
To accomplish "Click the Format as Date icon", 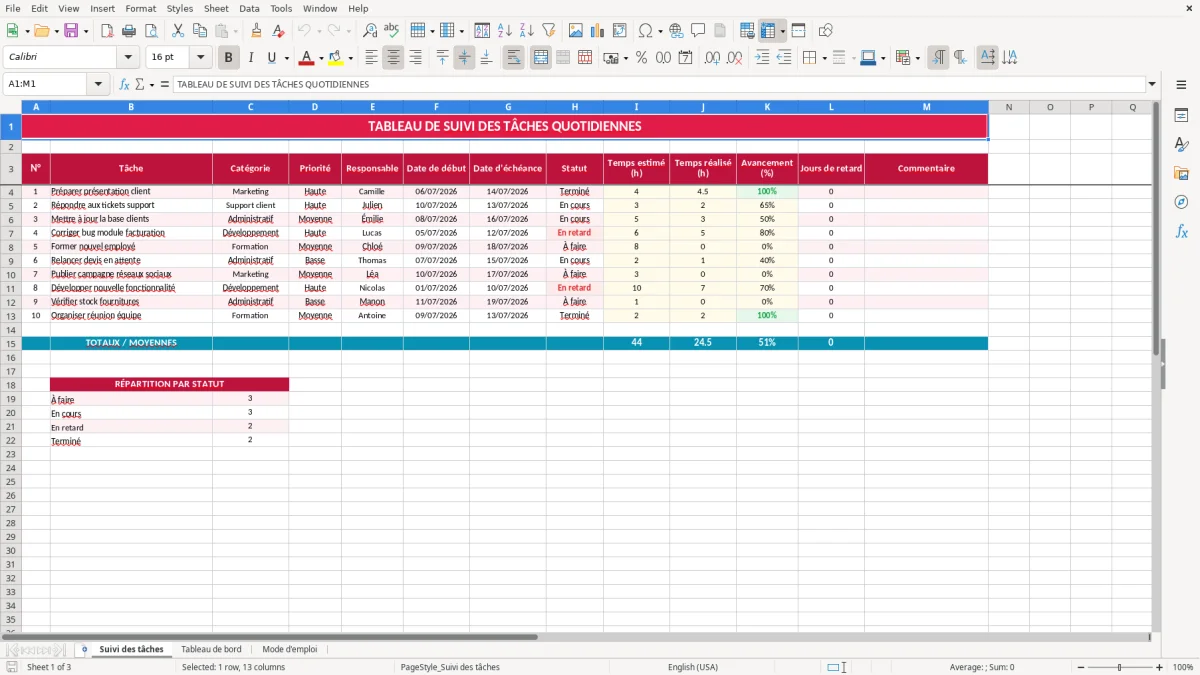I will (685, 58).
